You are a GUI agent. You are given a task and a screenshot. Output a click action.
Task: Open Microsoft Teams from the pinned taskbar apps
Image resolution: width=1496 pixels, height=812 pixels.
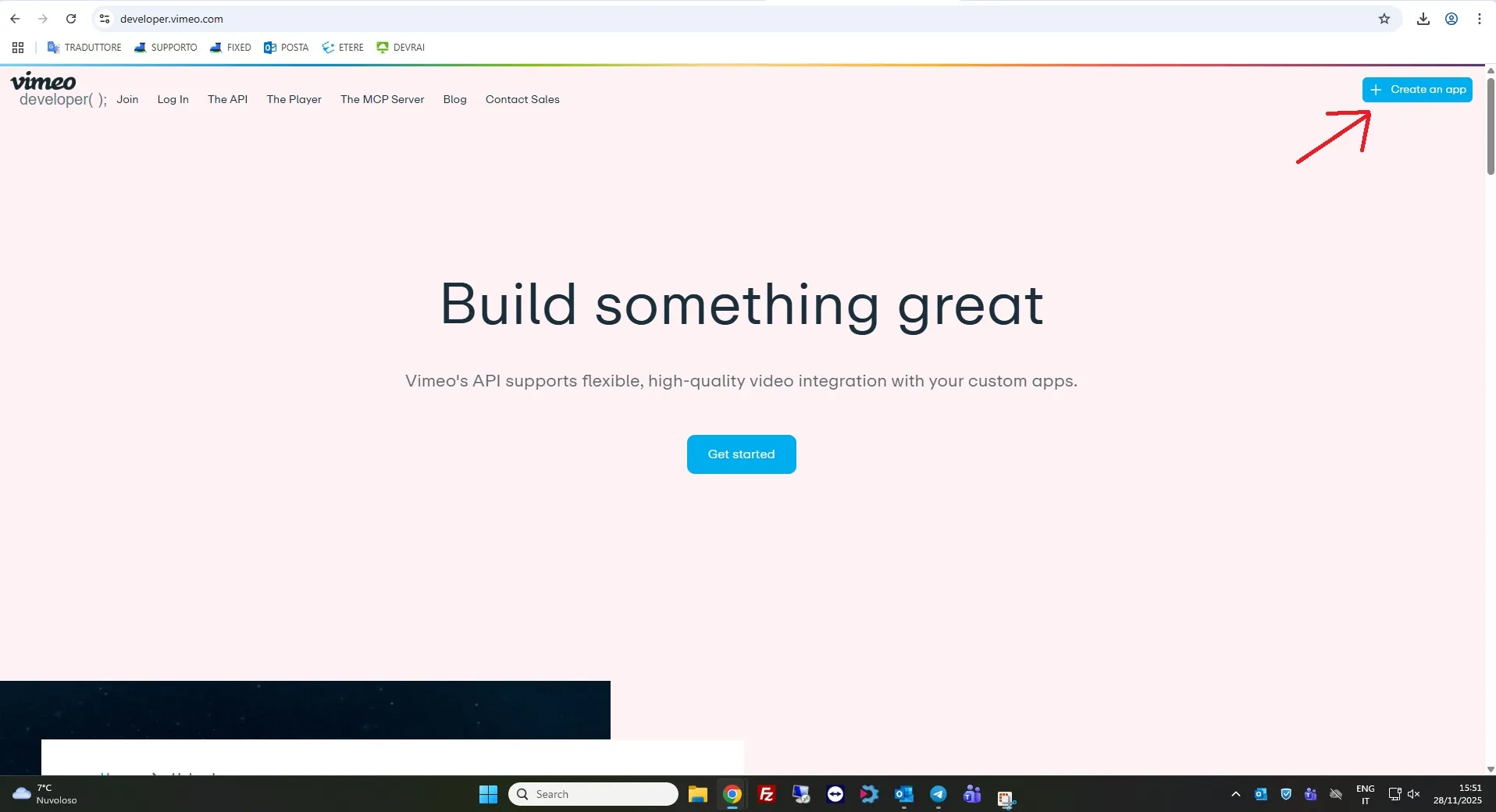click(x=973, y=794)
